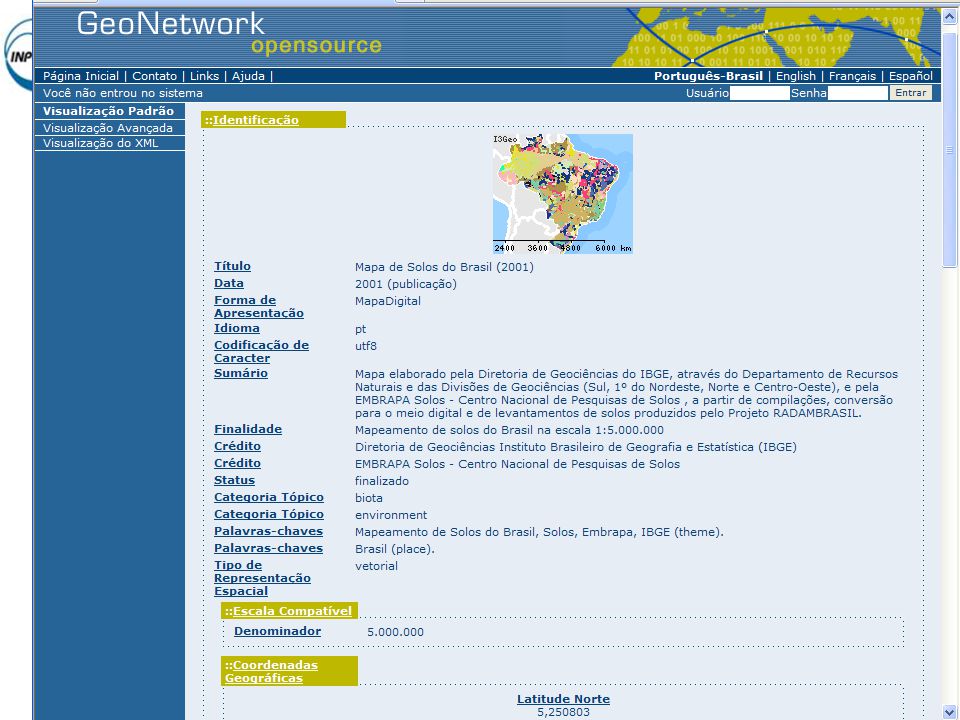
Task: Click the scrollbar up arrow
Action: pyautogui.click(x=950, y=17)
